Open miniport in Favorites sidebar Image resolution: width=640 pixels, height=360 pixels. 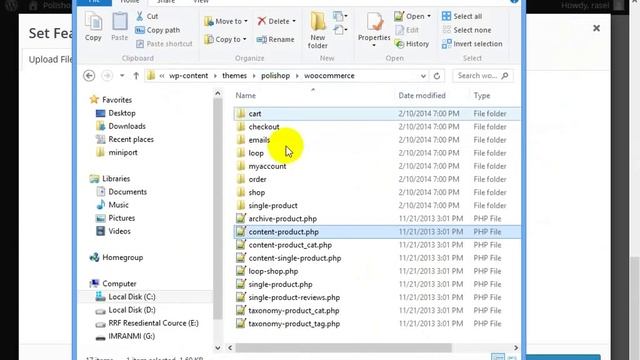pos(117,152)
